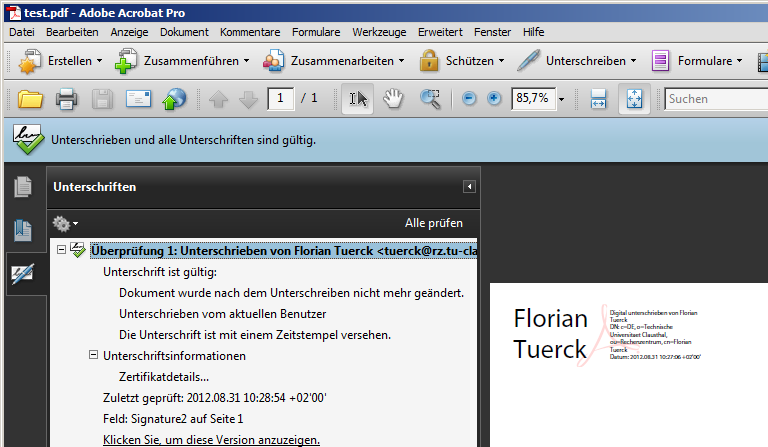Click the link to view this version
This screenshot has height=447, width=768.
click(x=211, y=440)
